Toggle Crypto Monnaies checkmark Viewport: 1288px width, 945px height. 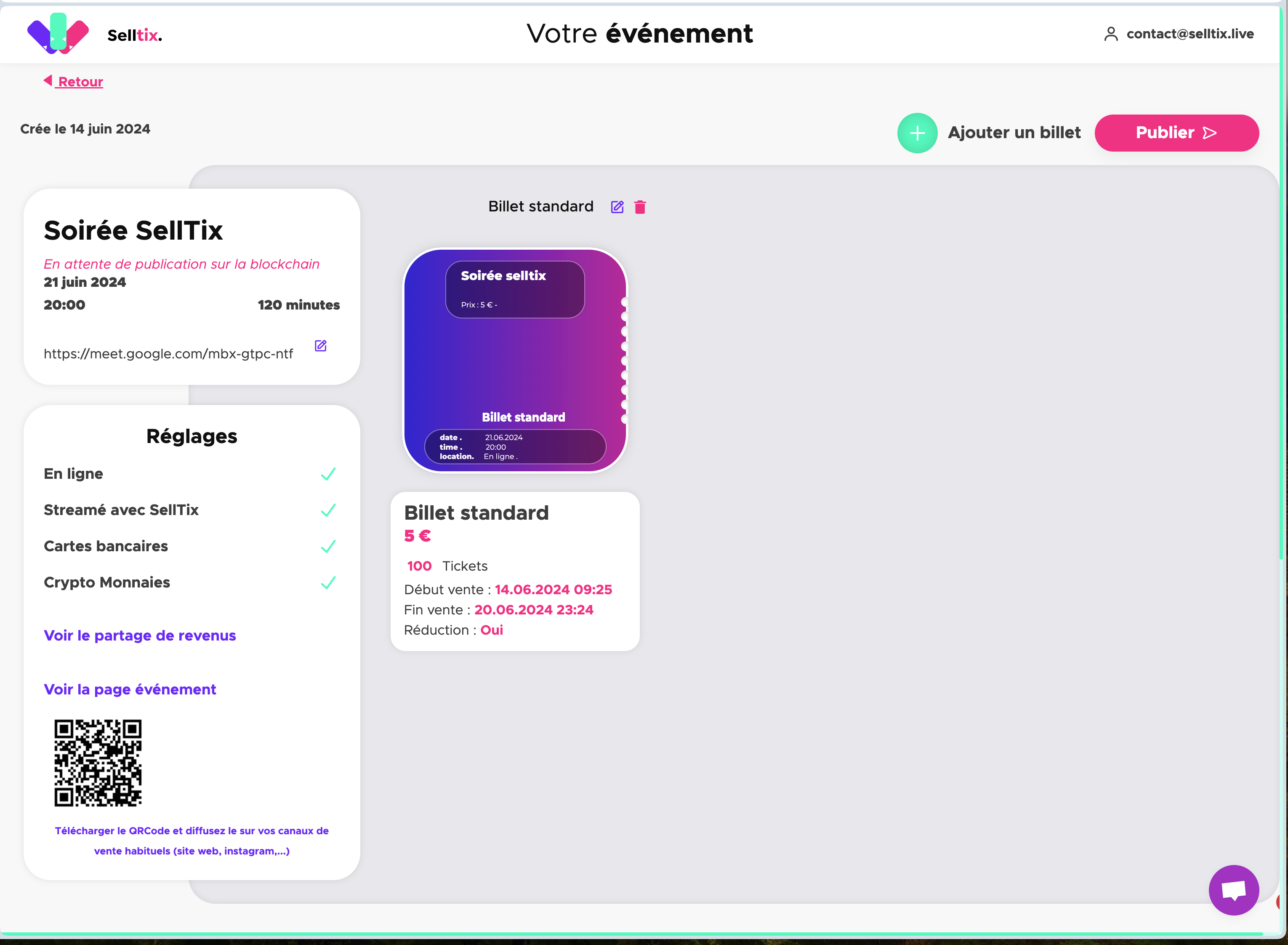coord(328,583)
